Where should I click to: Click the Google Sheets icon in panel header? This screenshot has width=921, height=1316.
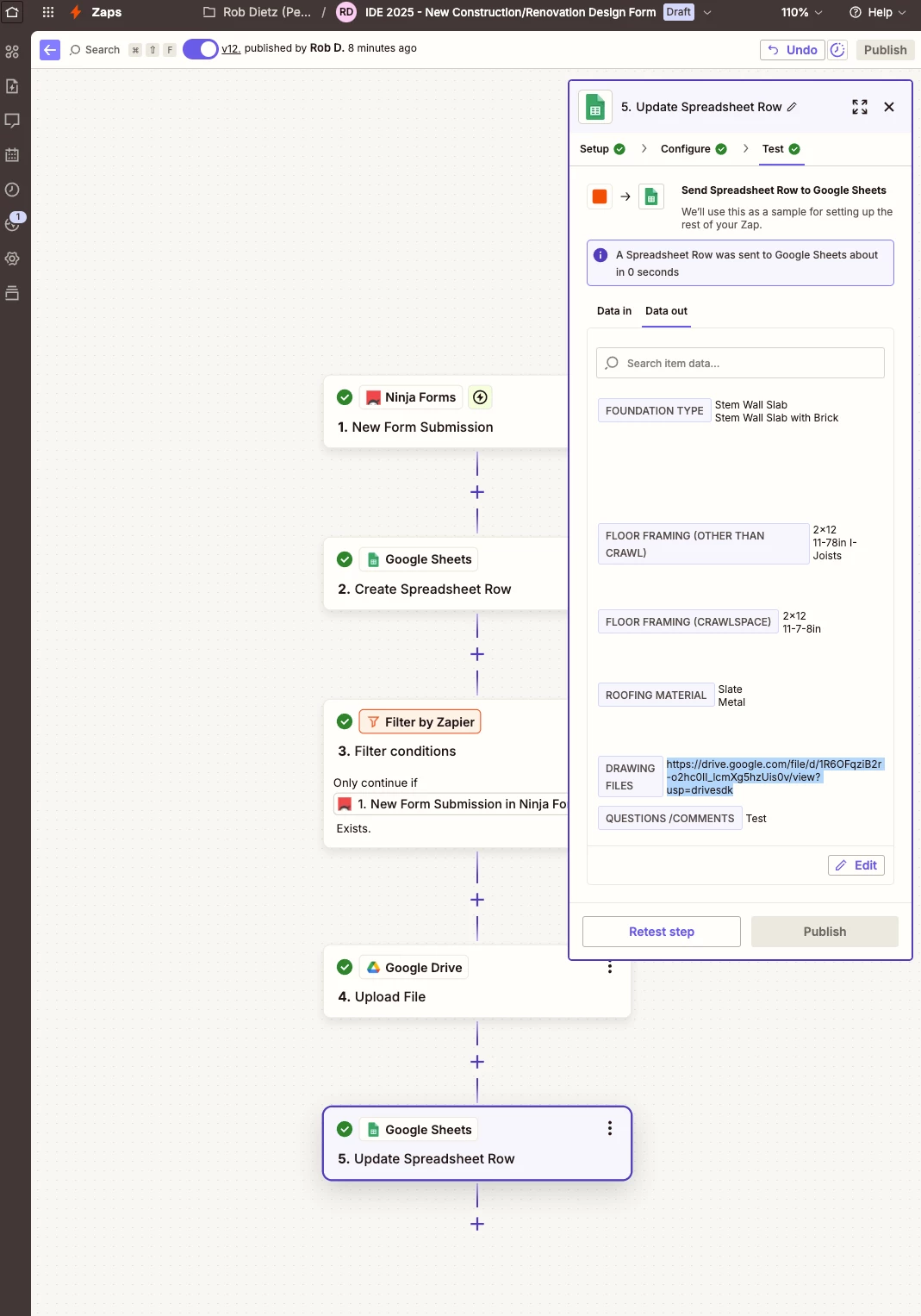pyautogui.click(x=595, y=107)
